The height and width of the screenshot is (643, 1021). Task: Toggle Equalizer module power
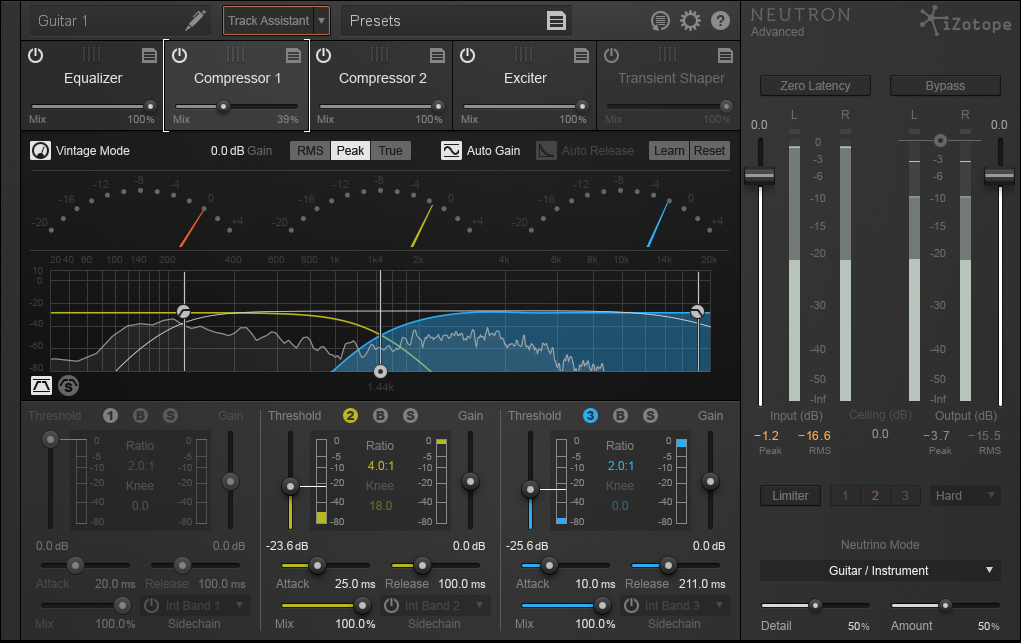coord(36,55)
